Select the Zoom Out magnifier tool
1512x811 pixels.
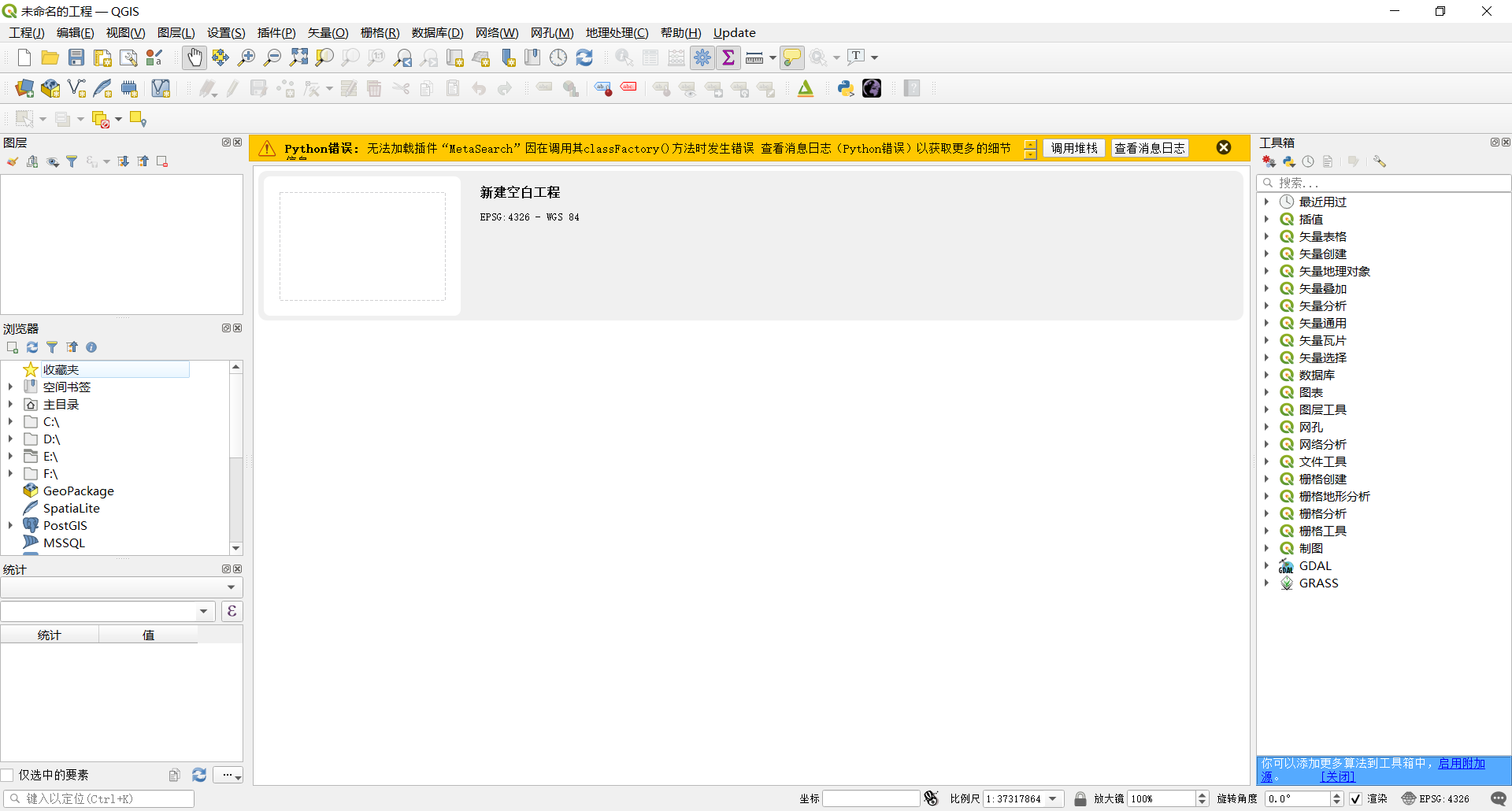[x=272, y=57]
